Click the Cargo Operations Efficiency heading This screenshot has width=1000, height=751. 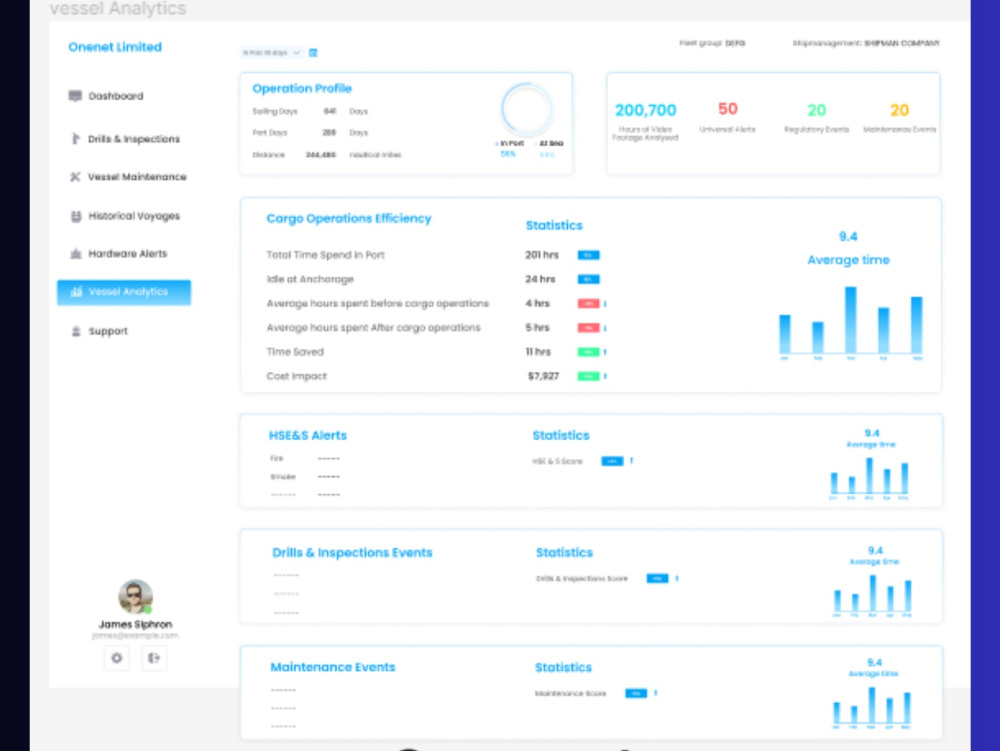pyautogui.click(x=349, y=219)
